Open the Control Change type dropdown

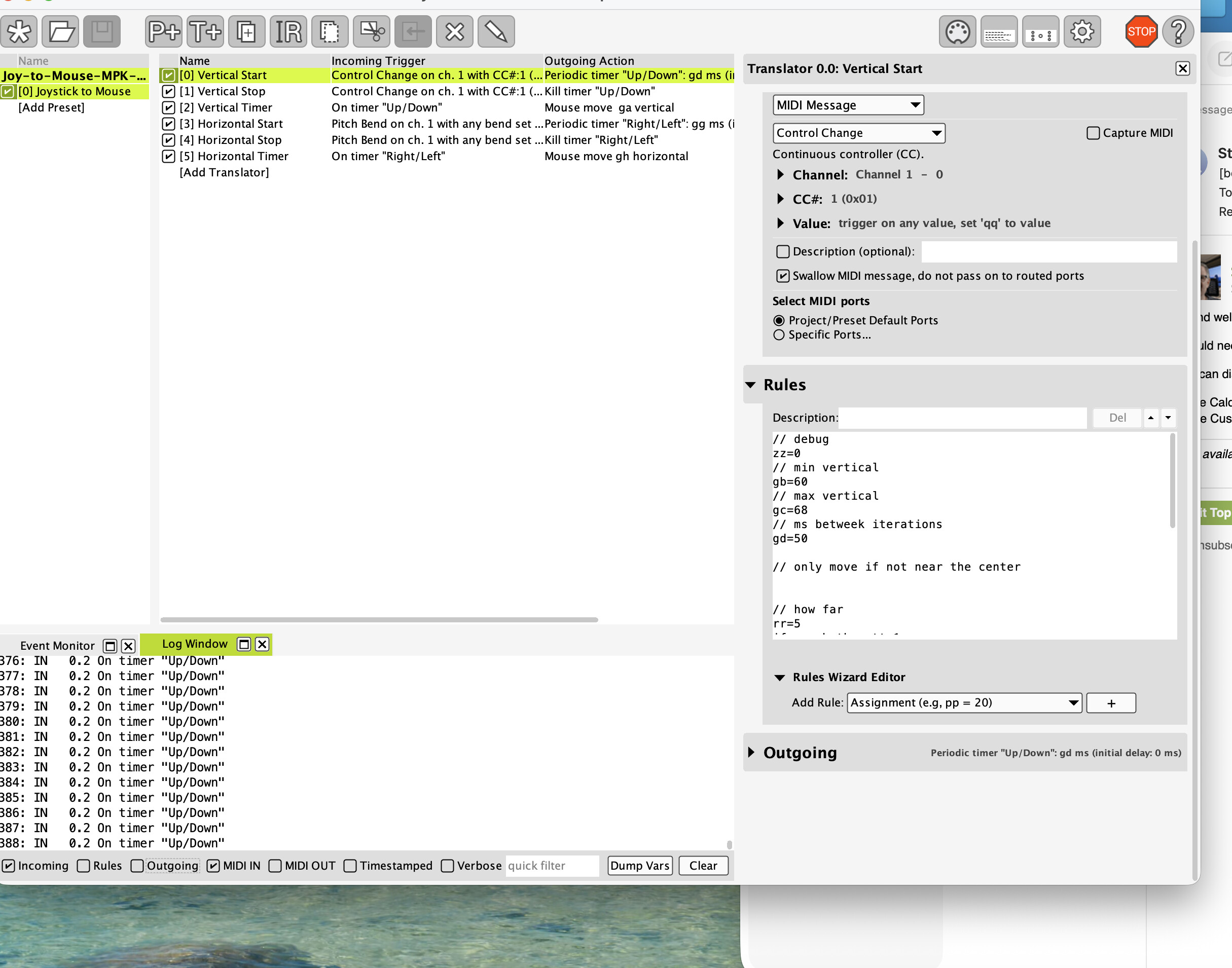click(x=858, y=133)
